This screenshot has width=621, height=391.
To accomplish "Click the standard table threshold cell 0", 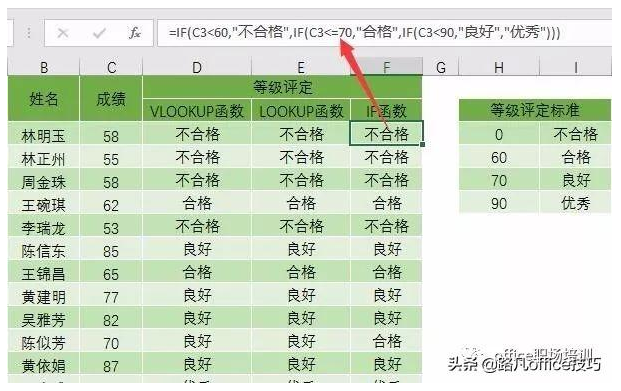I will point(499,134).
